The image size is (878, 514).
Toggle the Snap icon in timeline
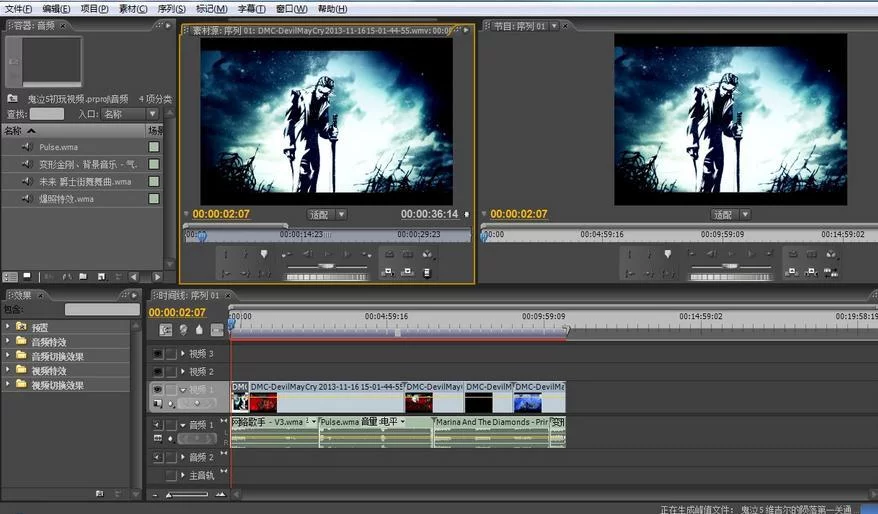tap(165, 330)
